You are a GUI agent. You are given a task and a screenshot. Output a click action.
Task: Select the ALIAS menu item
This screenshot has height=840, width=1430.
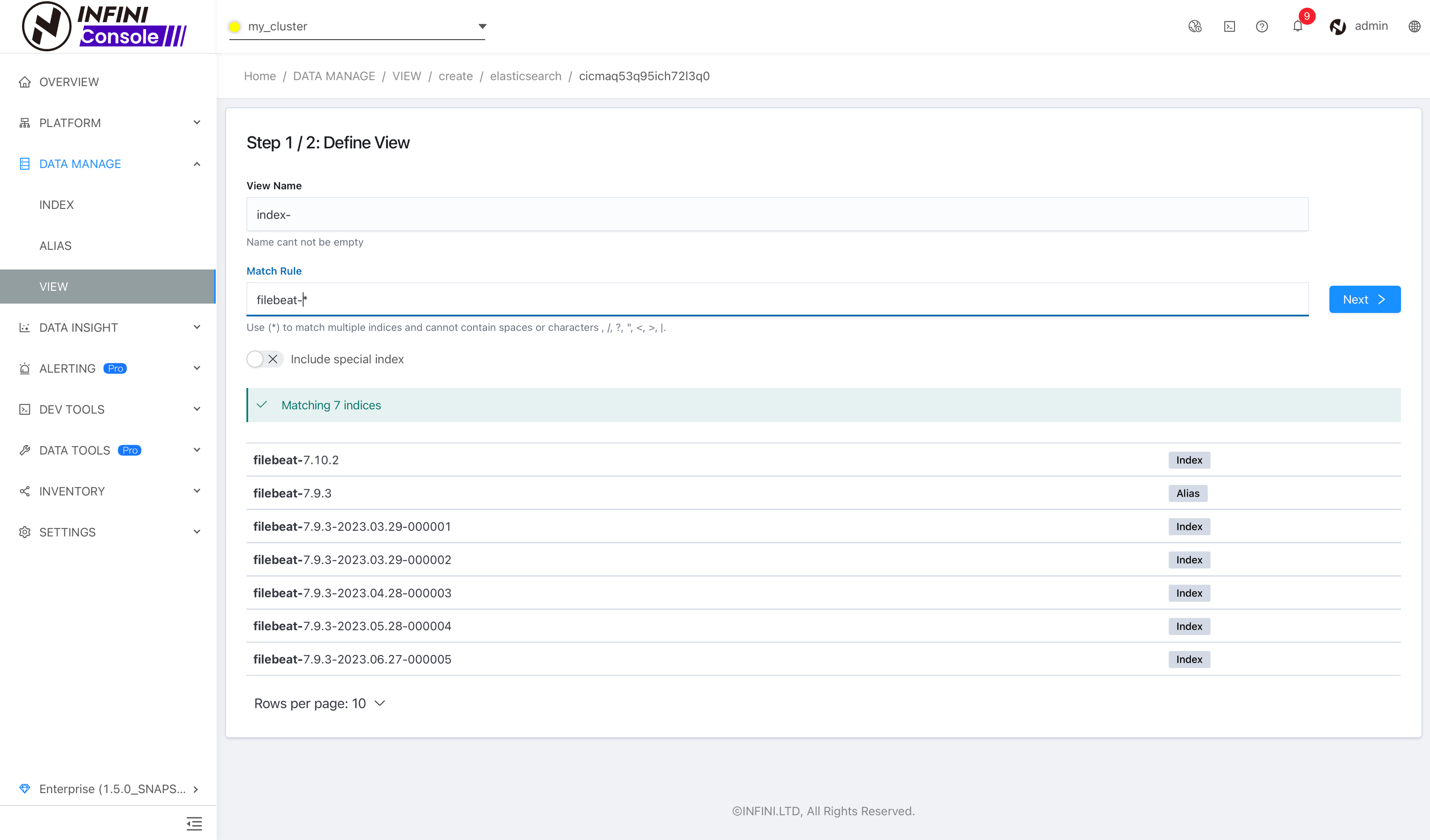[x=54, y=245]
